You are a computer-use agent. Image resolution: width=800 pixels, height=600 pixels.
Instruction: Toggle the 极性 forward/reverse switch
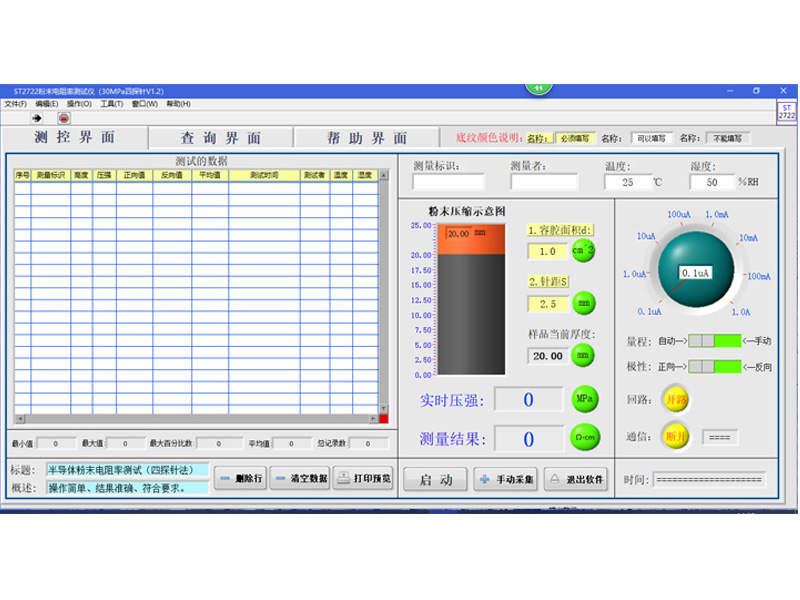(714, 366)
